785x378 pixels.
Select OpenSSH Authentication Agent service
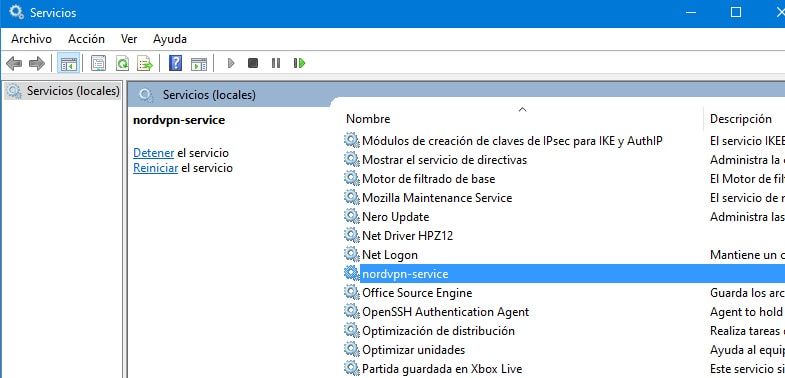click(446, 312)
